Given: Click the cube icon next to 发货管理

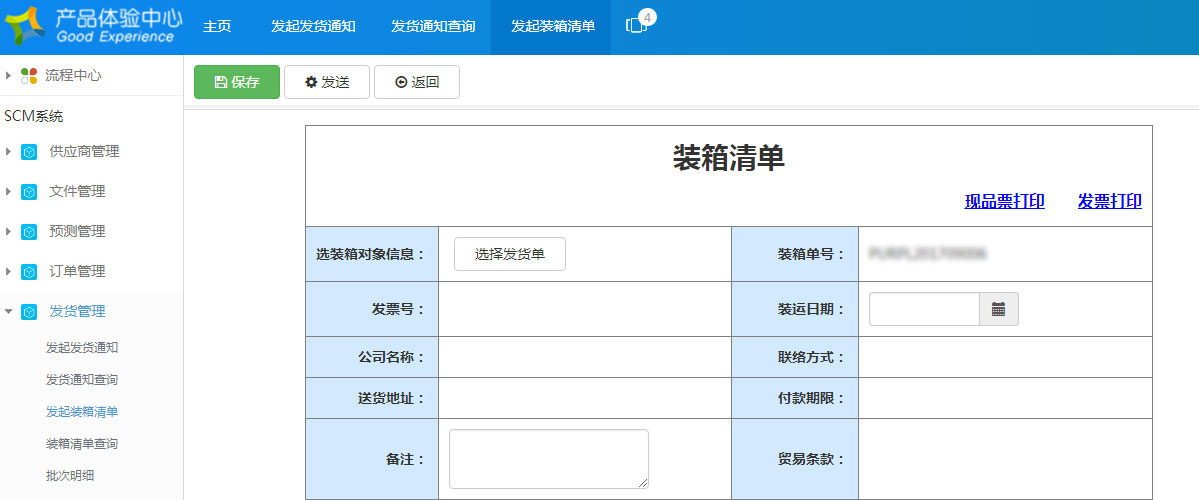Looking at the screenshot, I should (x=29, y=311).
